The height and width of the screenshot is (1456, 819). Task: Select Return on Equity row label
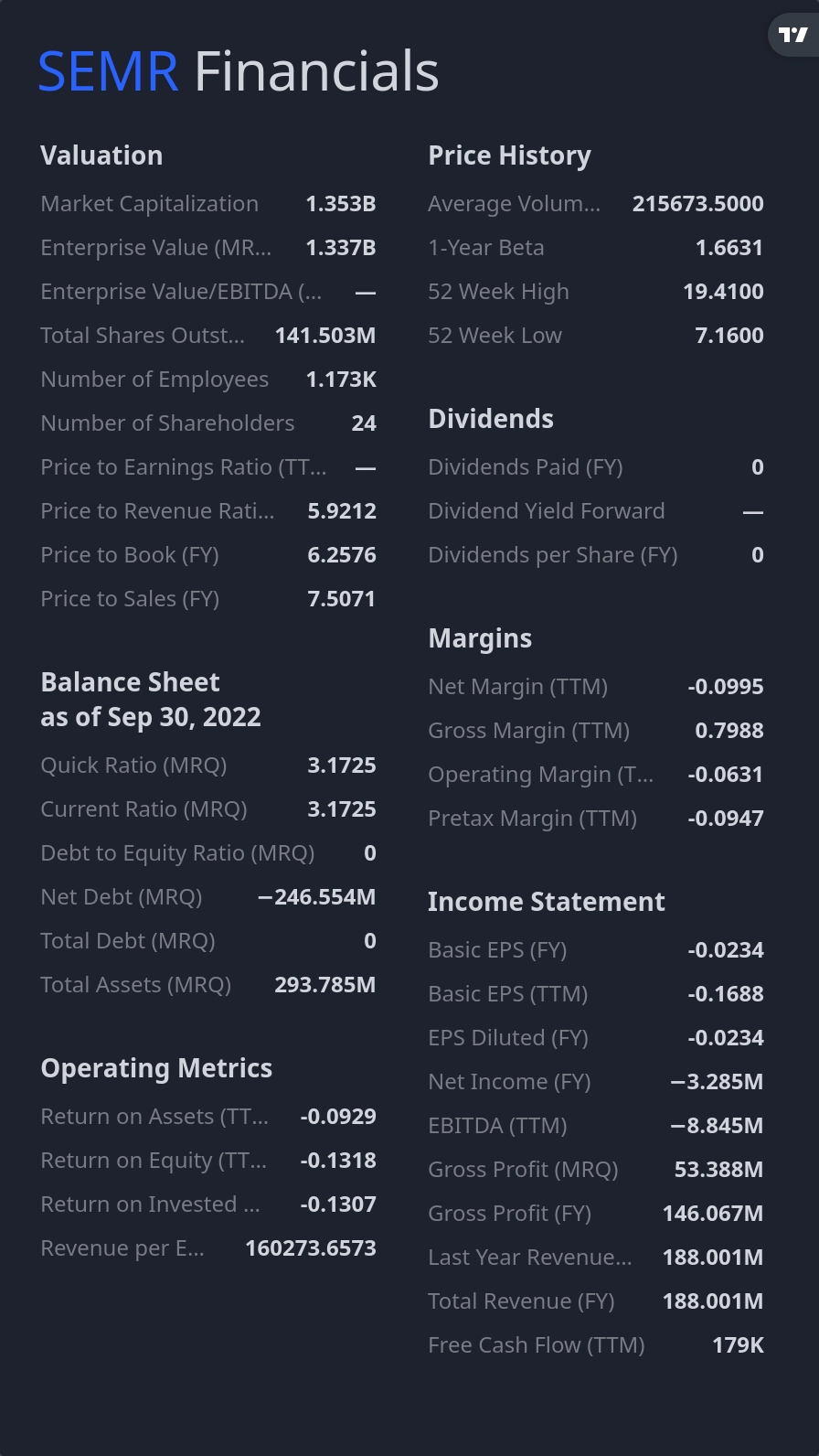coord(154,1161)
